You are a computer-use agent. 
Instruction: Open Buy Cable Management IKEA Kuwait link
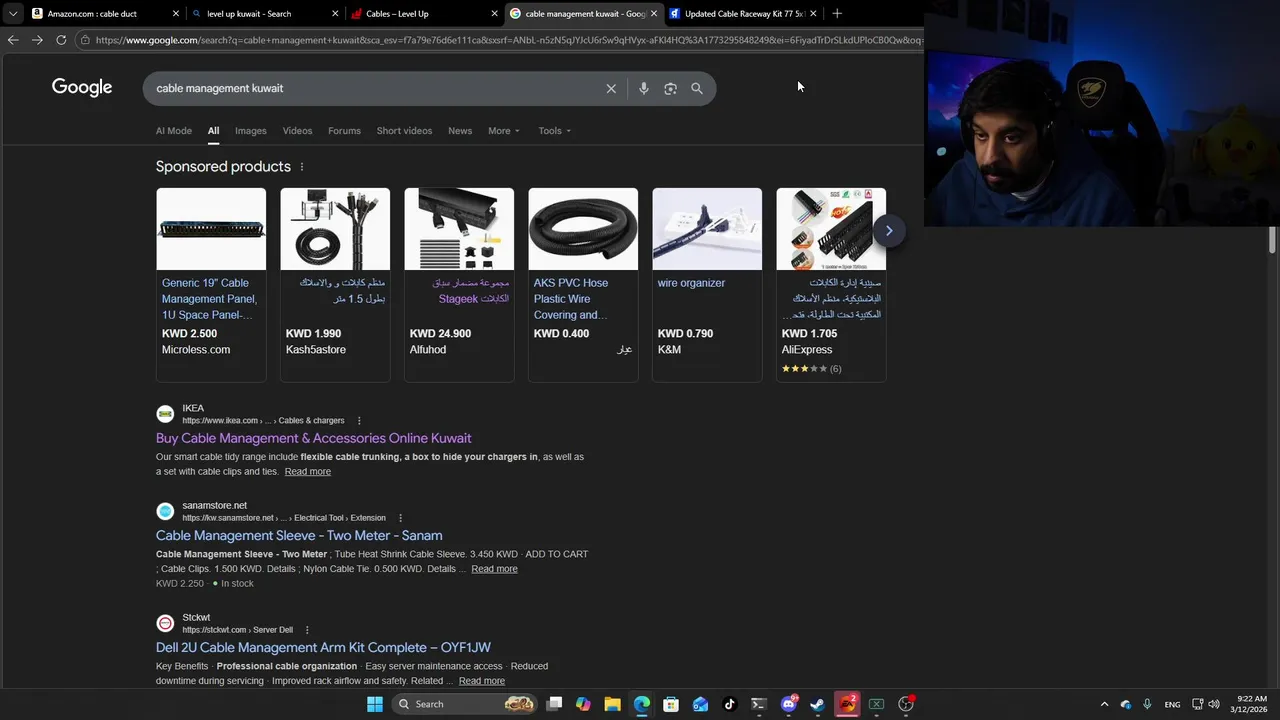click(313, 438)
